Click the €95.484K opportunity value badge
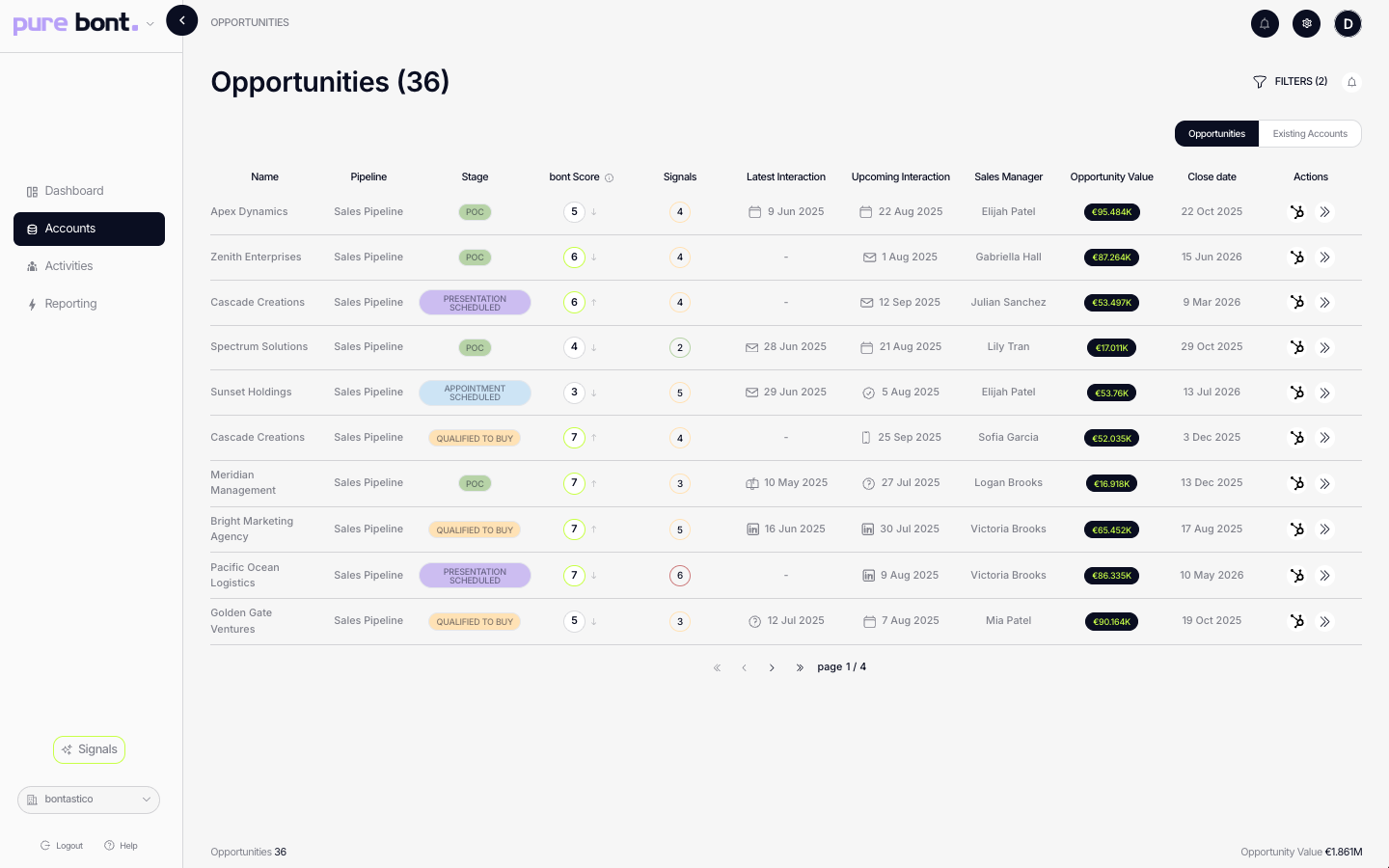This screenshot has width=1389, height=868. click(x=1111, y=212)
